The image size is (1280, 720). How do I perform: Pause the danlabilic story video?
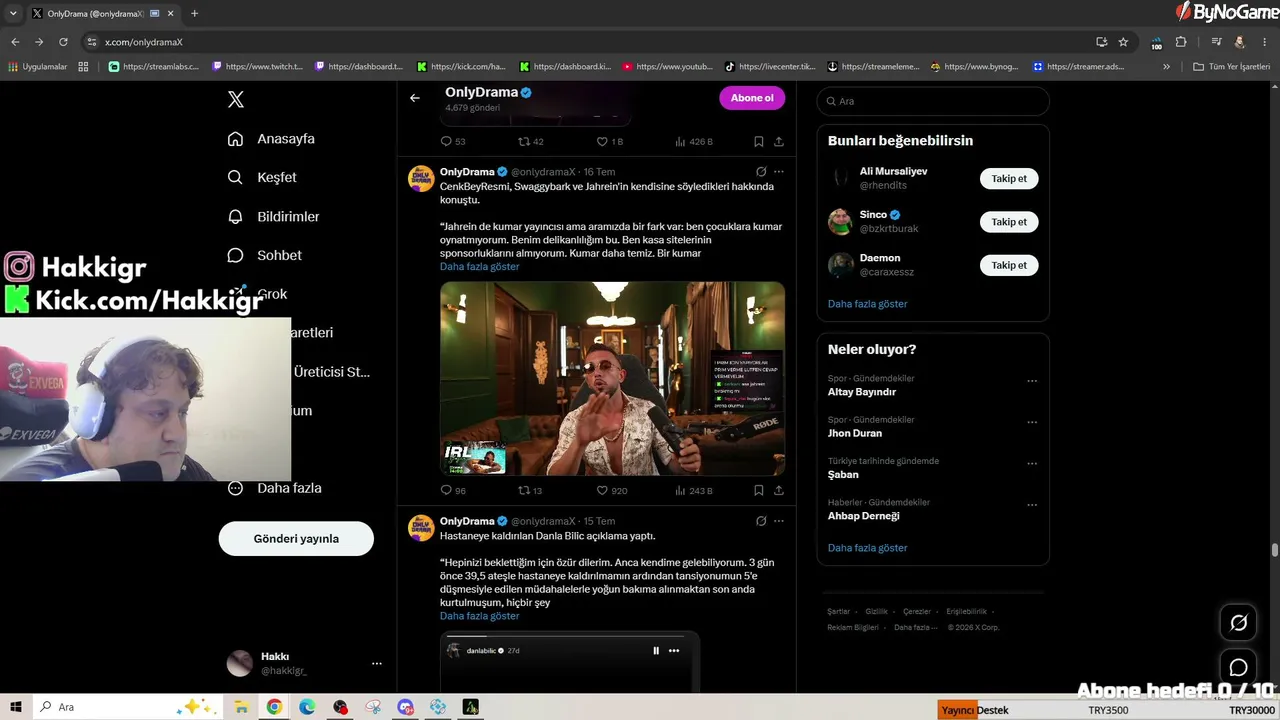(x=656, y=651)
